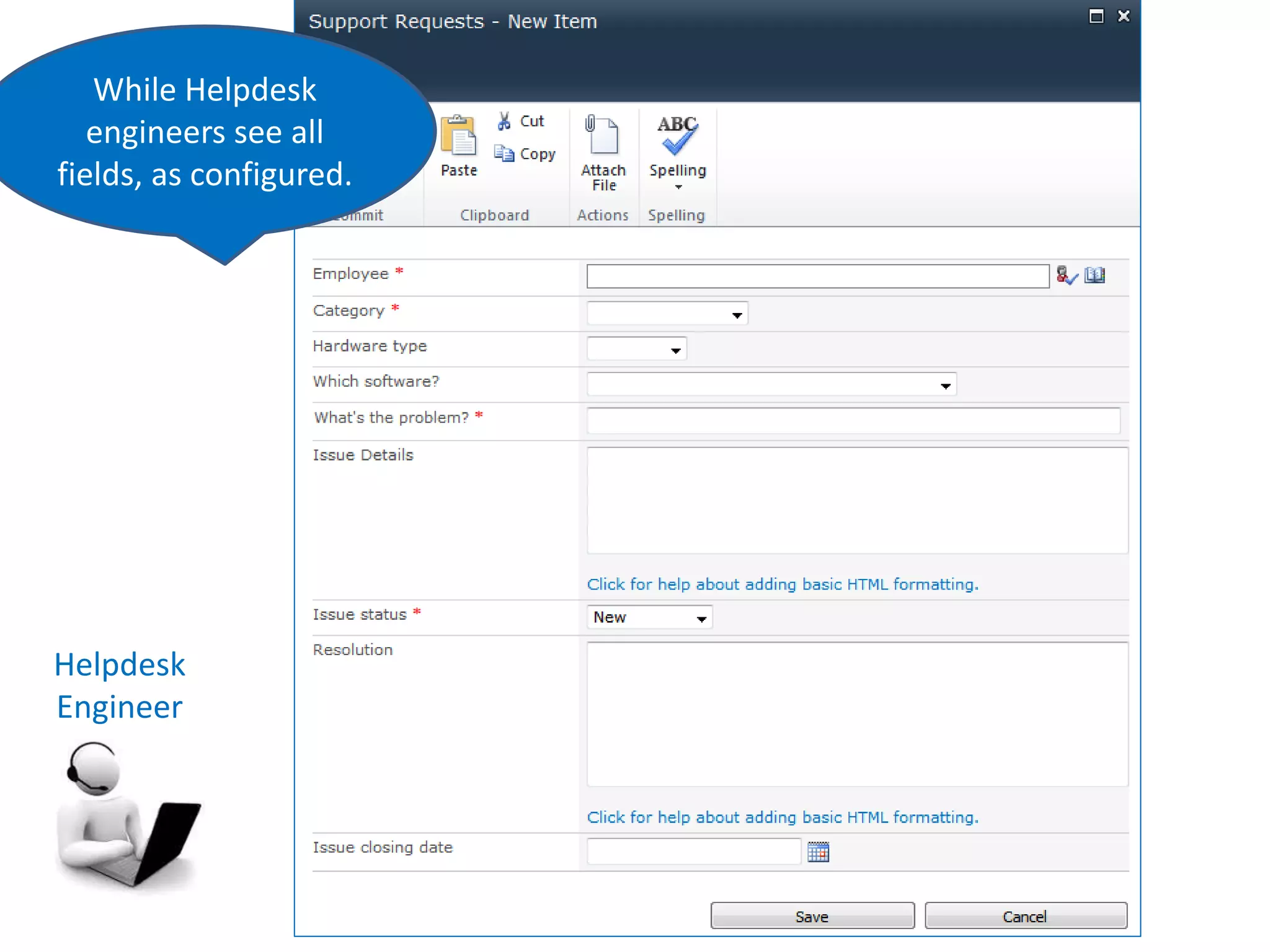The image size is (1270, 952).
Task: Open the Spelling dropdown arrow
Action: pyautogui.click(x=678, y=187)
